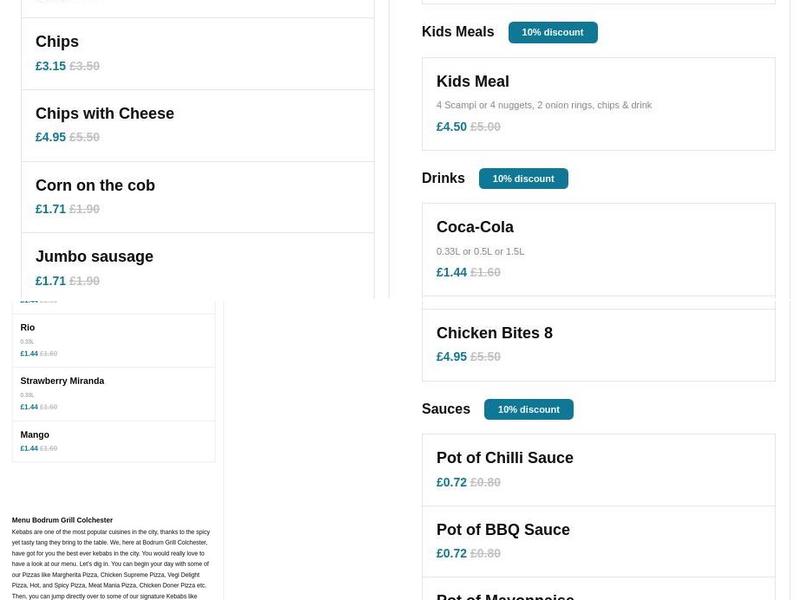
Task: Select the Jumbo sausage item
Action: pyautogui.click(x=94, y=256)
